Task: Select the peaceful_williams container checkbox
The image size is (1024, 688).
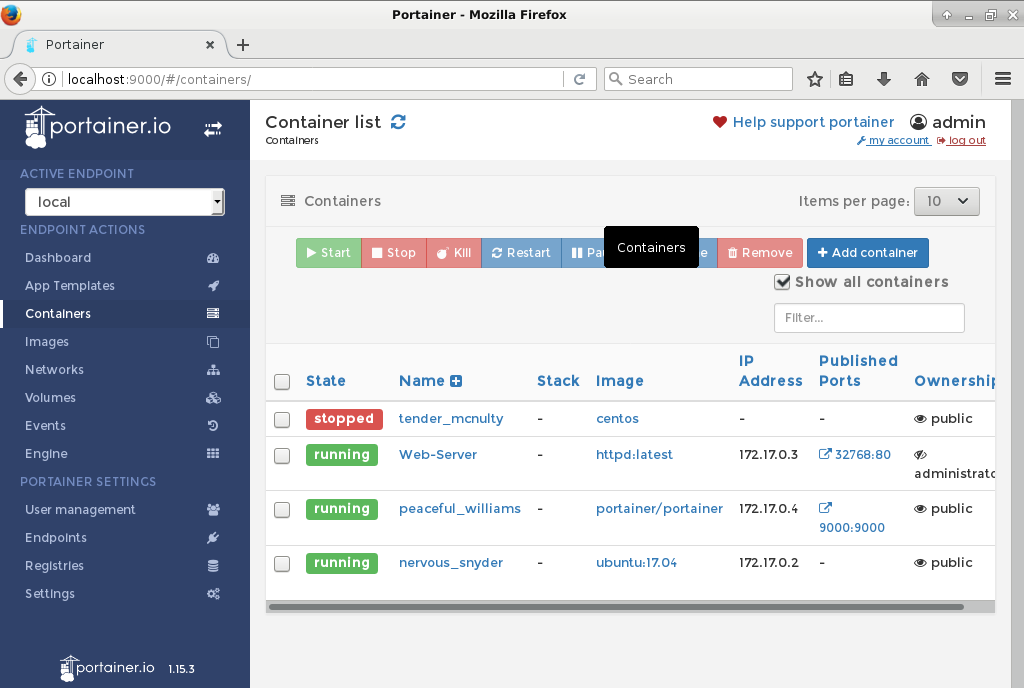Action: click(282, 510)
